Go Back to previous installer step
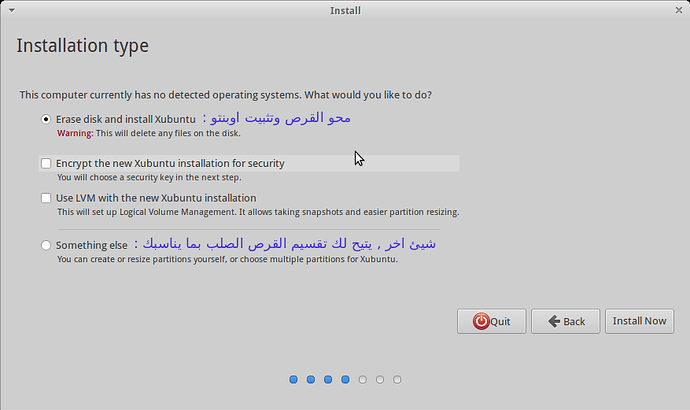 pyautogui.click(x=565, y=321)
